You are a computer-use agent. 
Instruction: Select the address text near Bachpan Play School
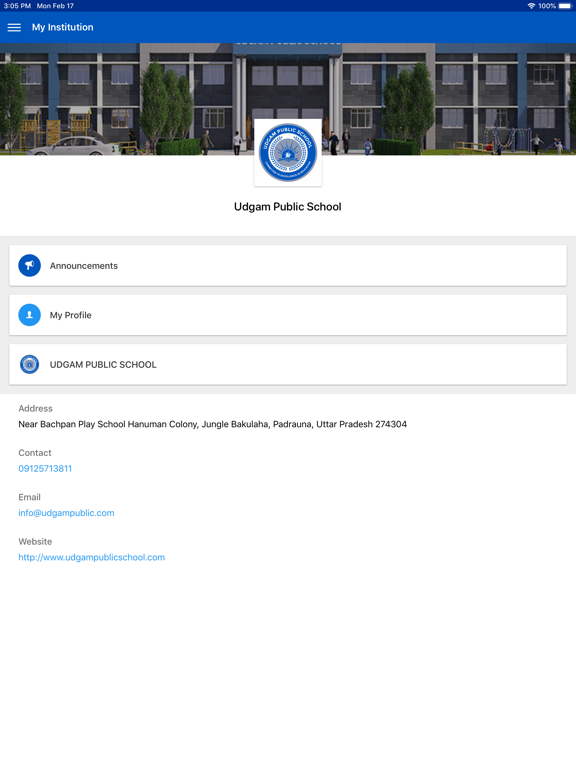[x=213, y=424]
